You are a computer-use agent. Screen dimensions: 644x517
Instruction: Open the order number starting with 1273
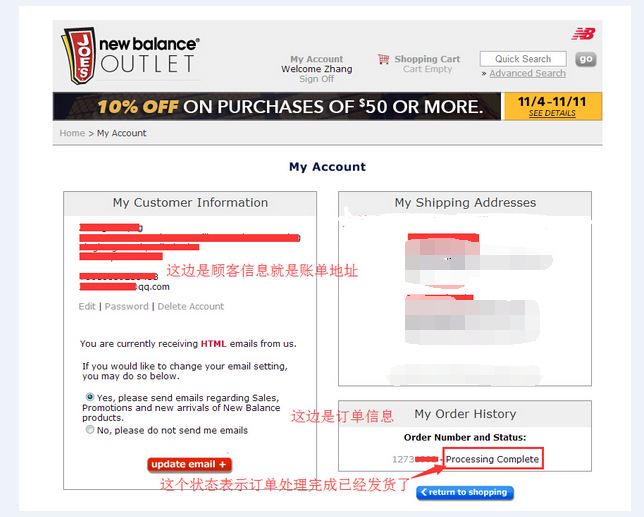pos(415,459)
